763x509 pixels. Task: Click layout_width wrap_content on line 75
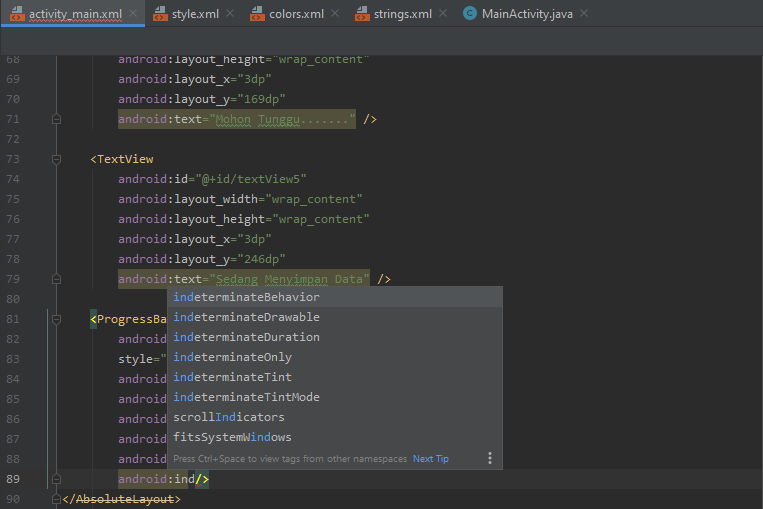pos(240,199)
